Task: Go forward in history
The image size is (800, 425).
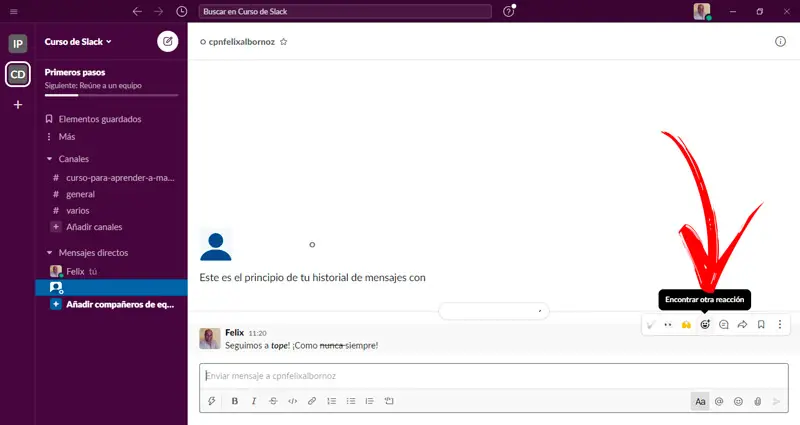Action: pyautogui.click(x=159, y=11)
